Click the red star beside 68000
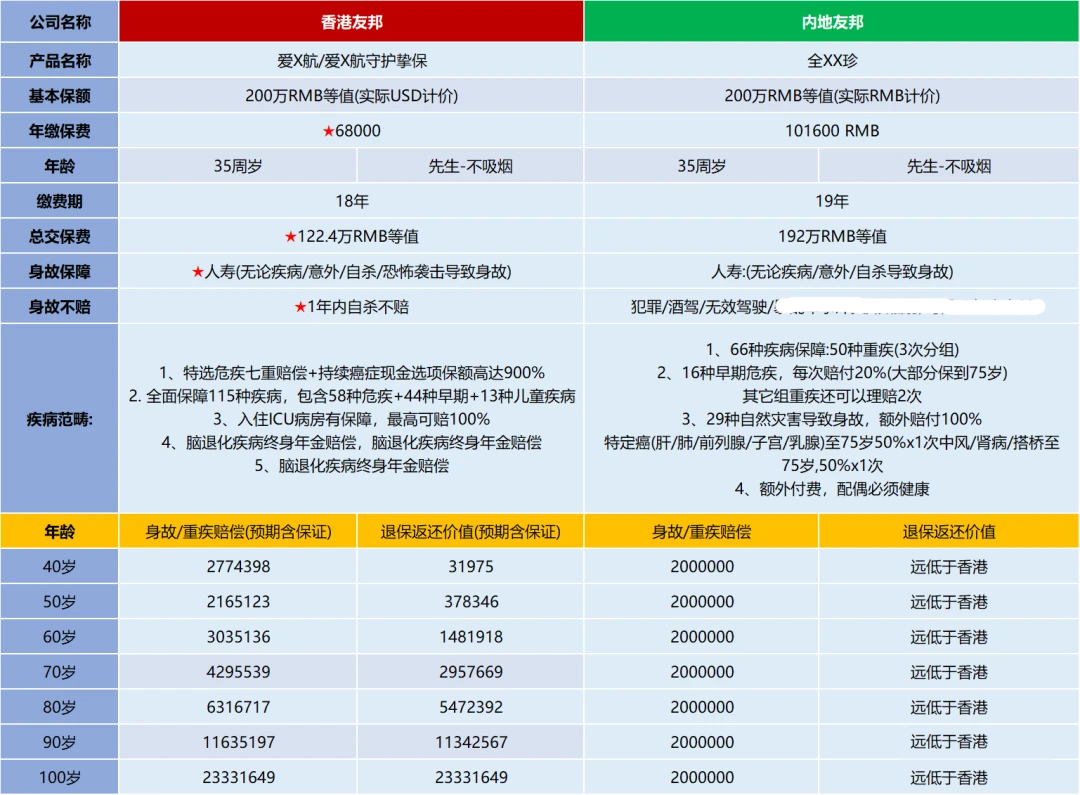Image resolution: width=1080 pixels, height=795 pixels. click(327, 131)
